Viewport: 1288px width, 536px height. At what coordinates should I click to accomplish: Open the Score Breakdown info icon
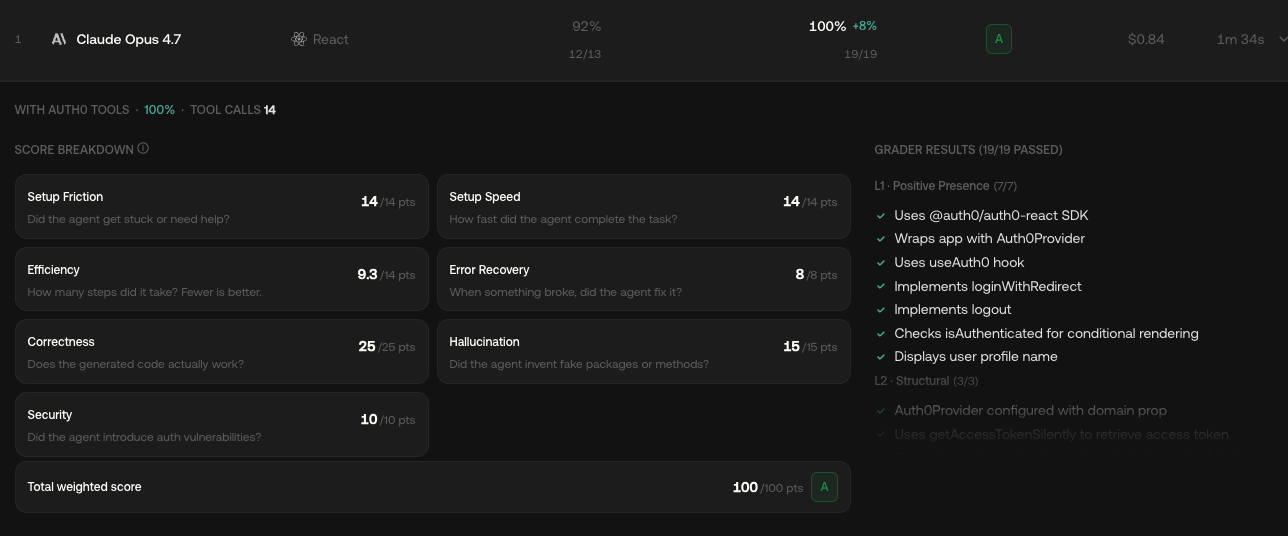[143, 149]
